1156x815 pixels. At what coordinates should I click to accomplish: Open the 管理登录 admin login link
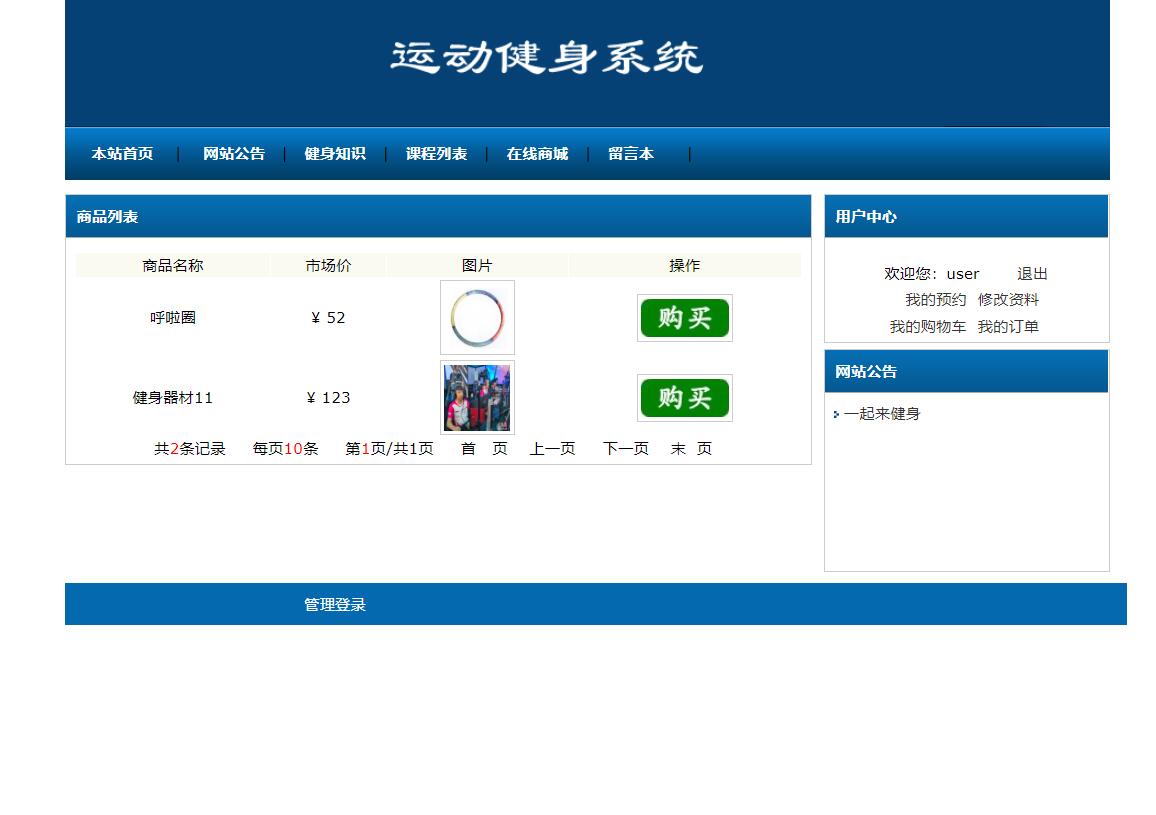click(x=334, y=604)
